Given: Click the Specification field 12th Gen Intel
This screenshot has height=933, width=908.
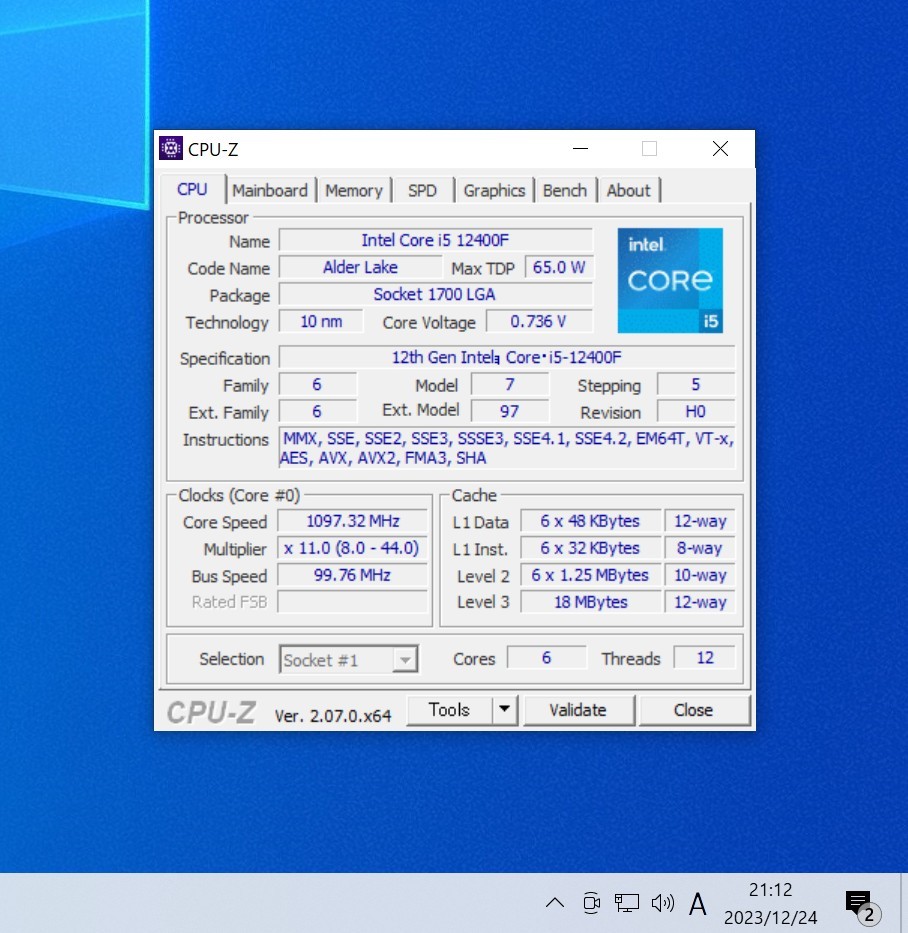Looking at the screenshot, I should coord(507,358).
